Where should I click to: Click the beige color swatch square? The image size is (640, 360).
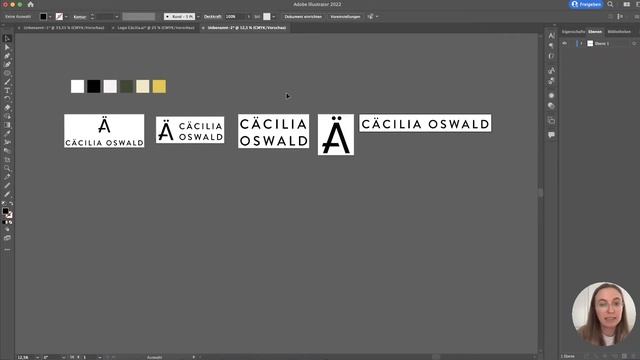tap(142, 87)
